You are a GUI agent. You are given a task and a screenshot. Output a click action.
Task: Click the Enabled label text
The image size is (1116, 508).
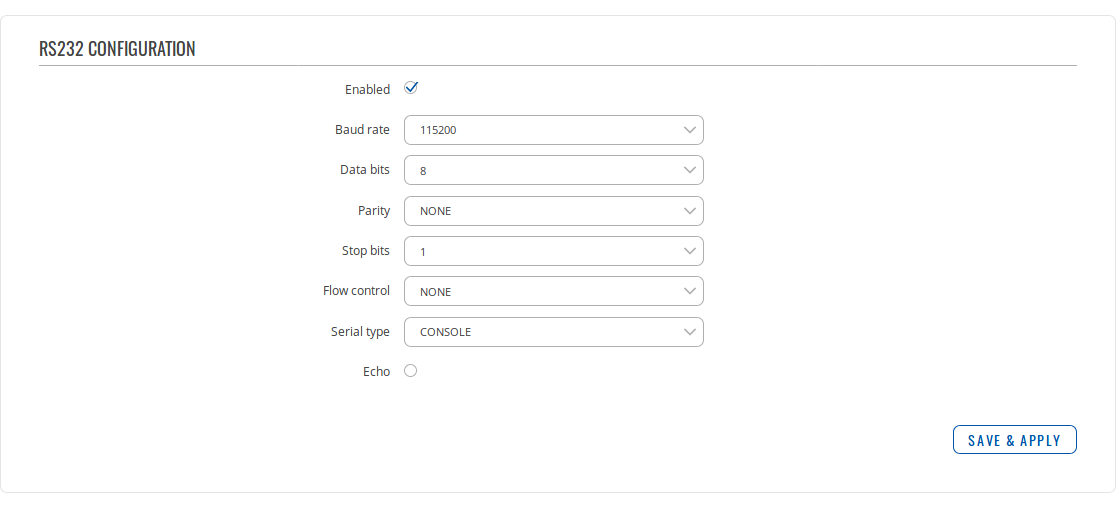pyautogui.click(x=367, y=90)
